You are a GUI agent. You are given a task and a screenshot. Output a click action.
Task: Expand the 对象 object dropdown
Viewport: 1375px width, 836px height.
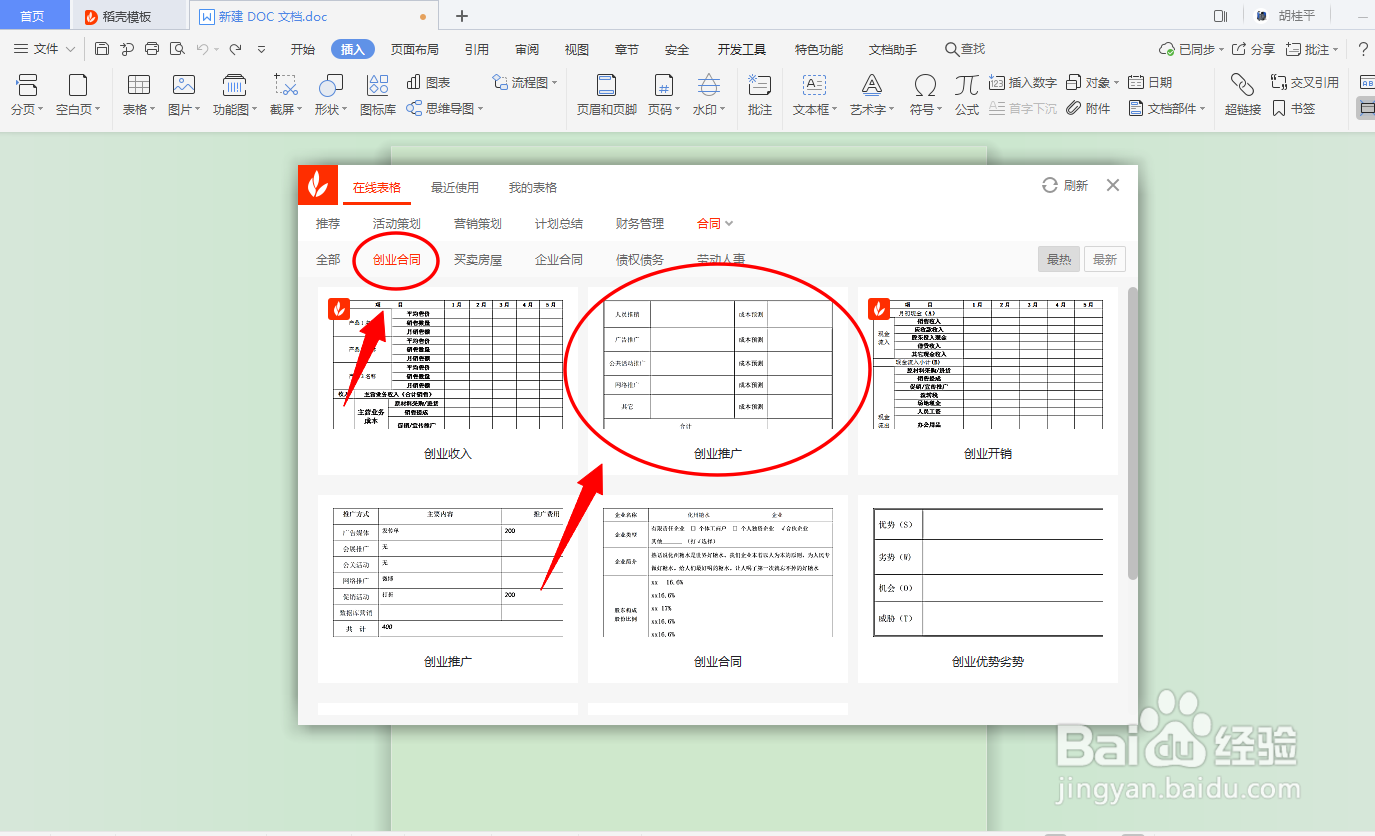1116,83
